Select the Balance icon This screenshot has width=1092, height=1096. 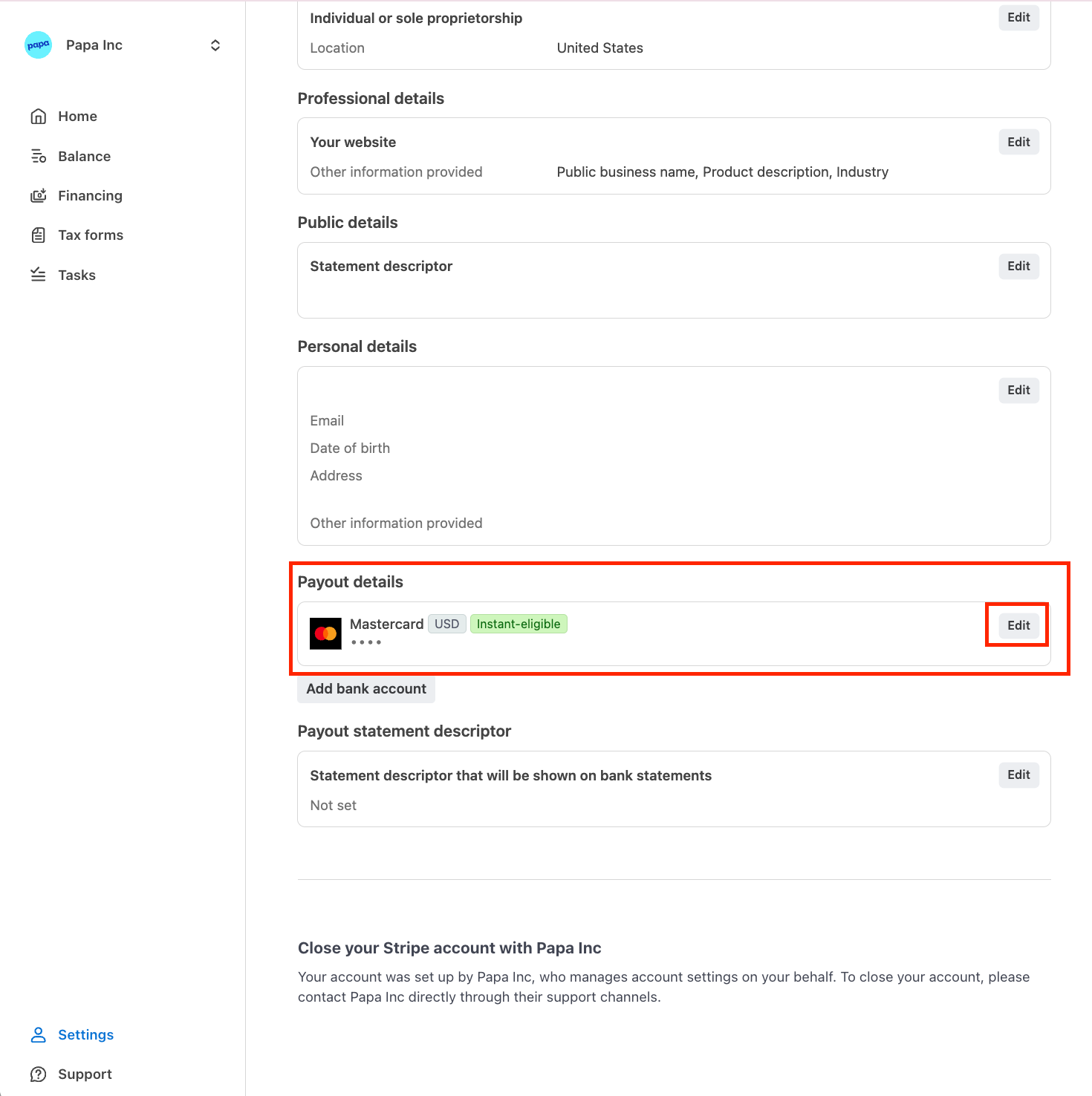pos(39,156)
